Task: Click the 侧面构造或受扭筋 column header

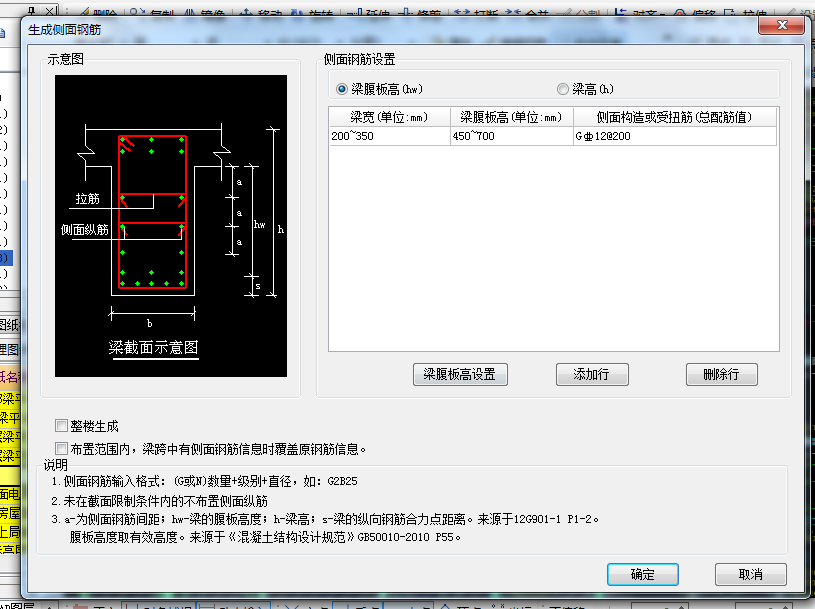Action: point(675,117)
